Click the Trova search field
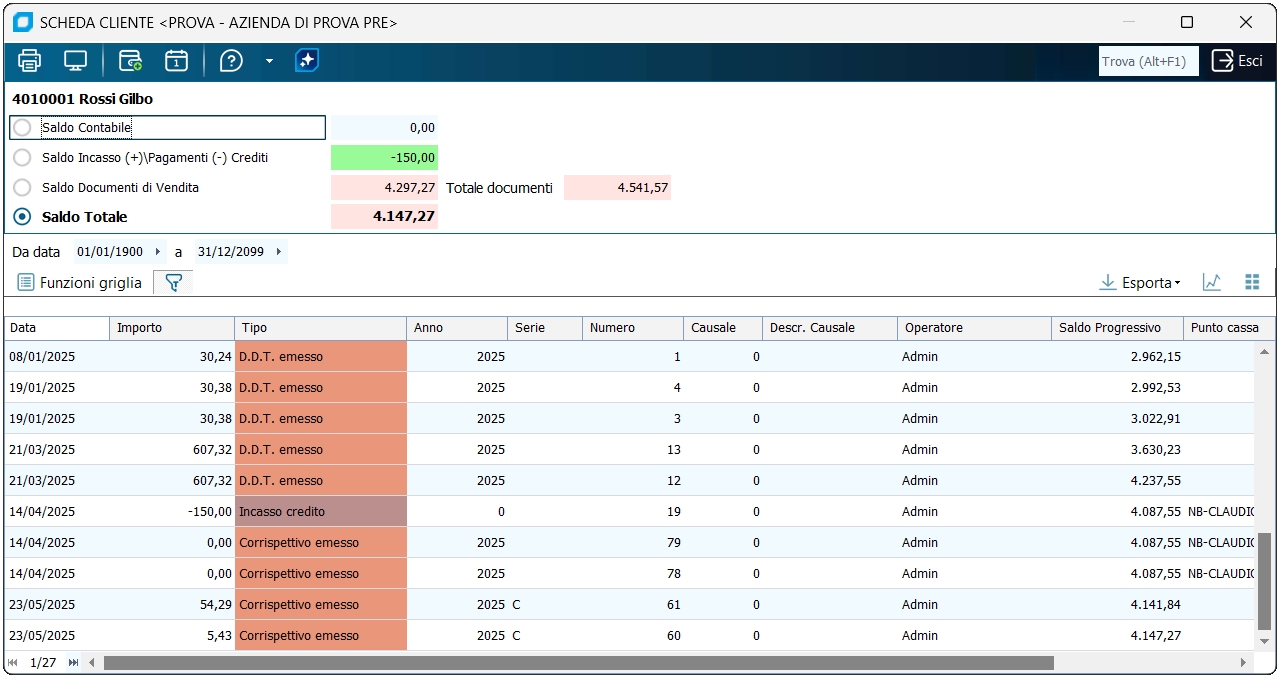The width and height of the screenshot is (1280, 677). click(x=1147, y=61)
